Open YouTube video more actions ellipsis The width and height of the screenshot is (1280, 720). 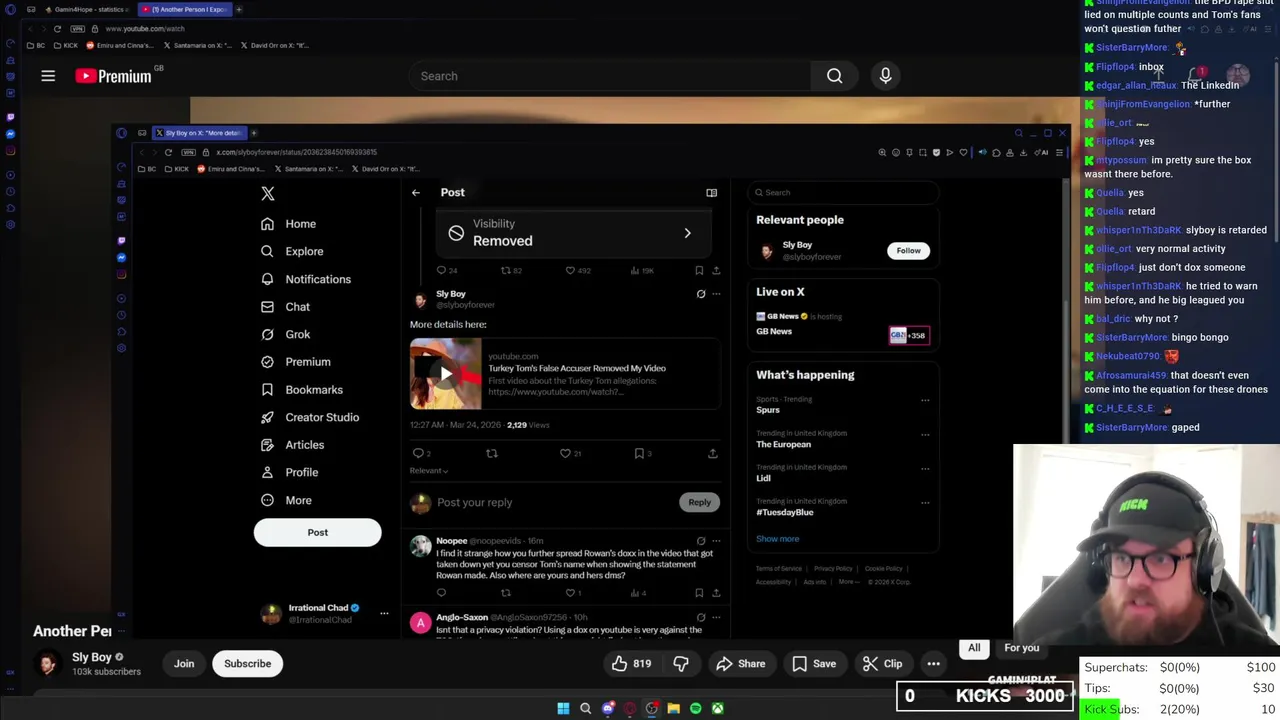(x=933, y=664)
